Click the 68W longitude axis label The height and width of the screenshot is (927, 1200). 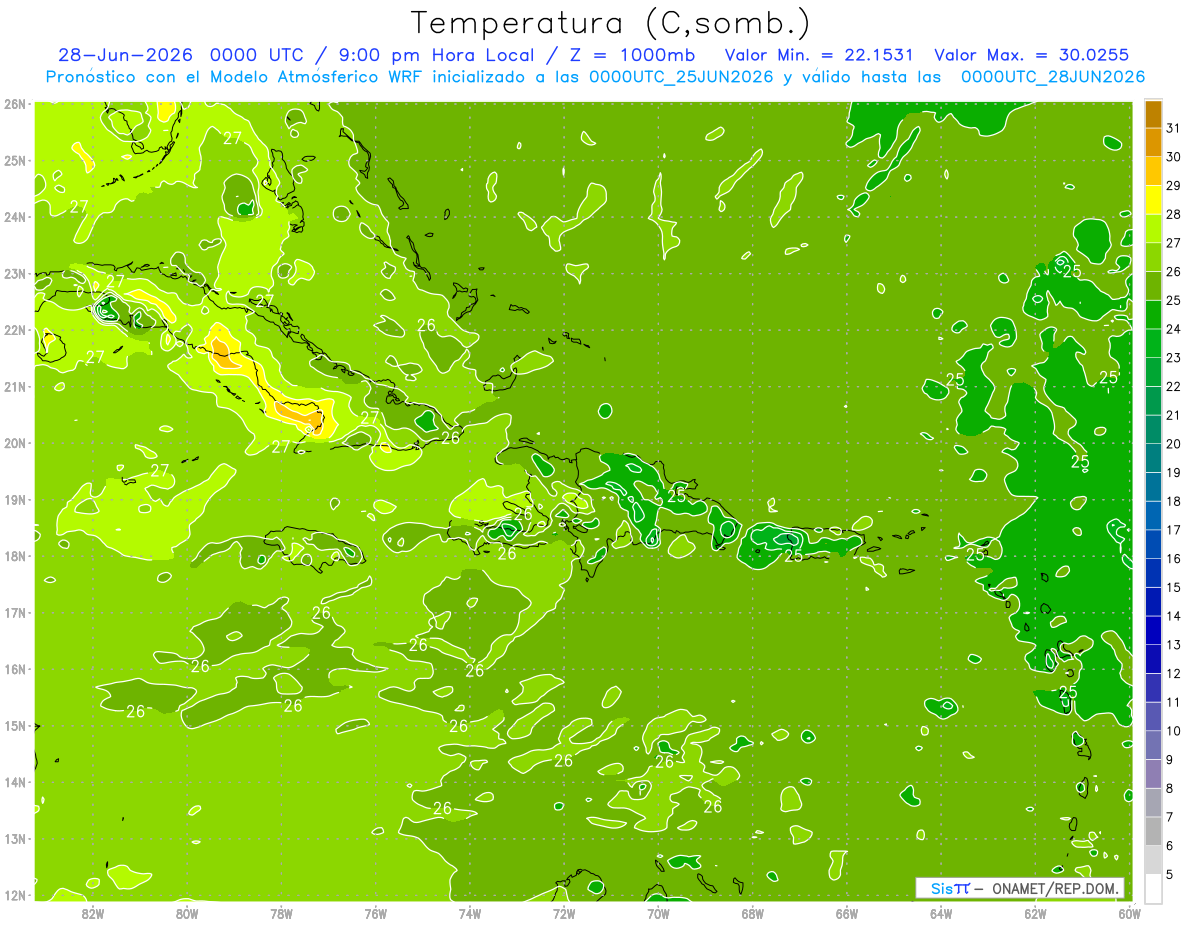(x=752, y=913)
